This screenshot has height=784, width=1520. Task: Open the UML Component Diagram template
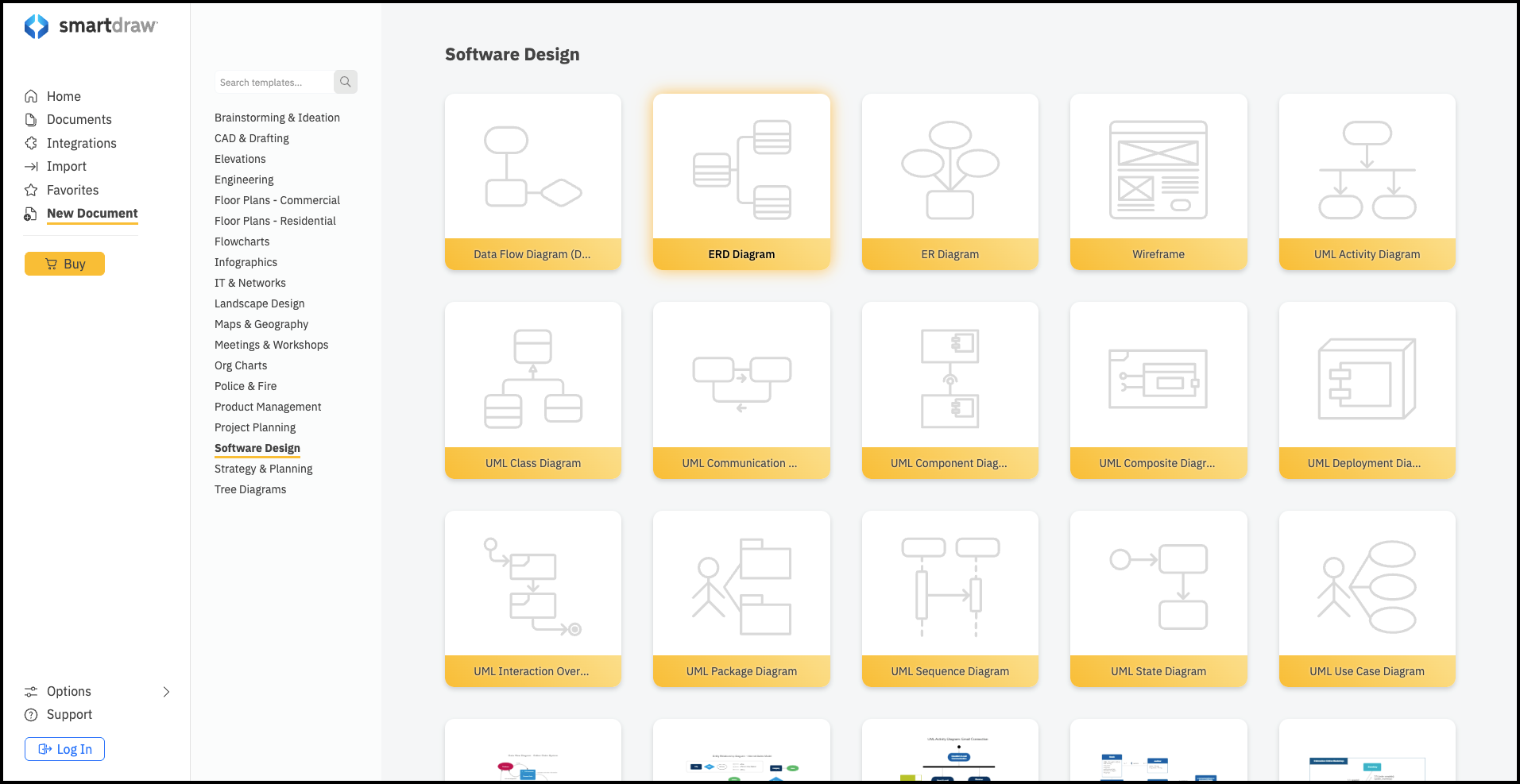point(950,390)
